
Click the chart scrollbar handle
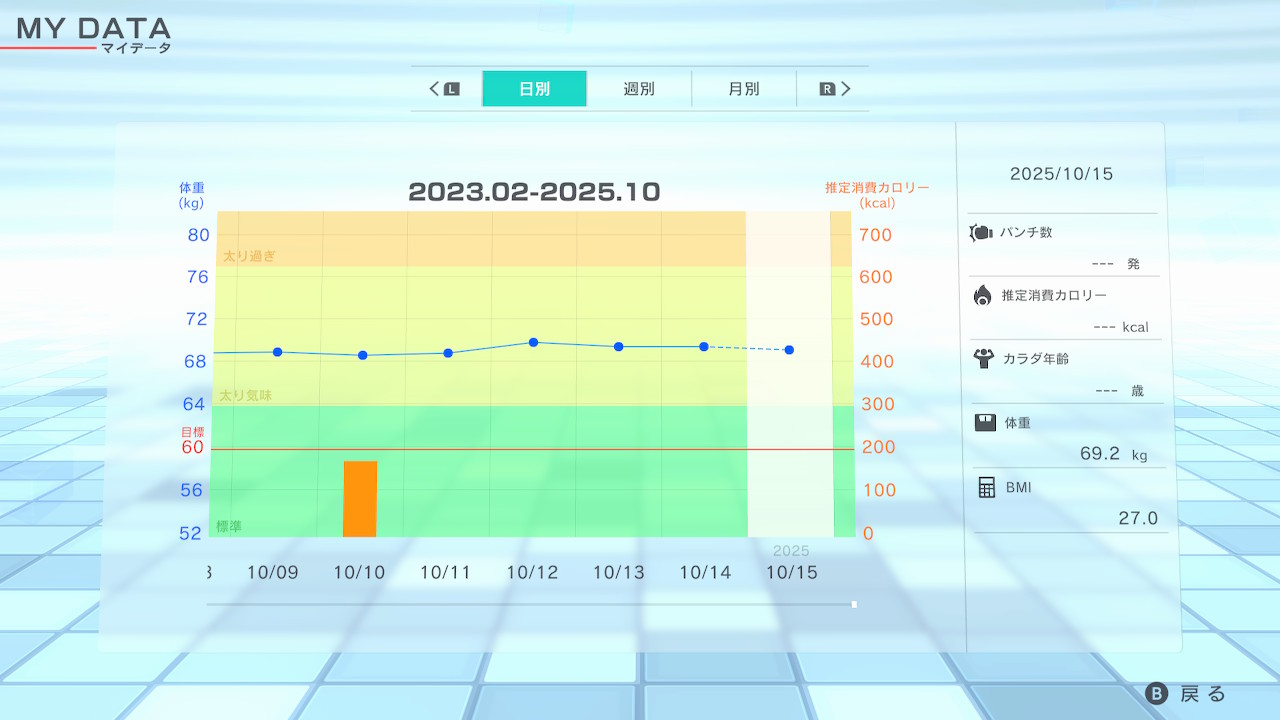(x=854, y=604)
